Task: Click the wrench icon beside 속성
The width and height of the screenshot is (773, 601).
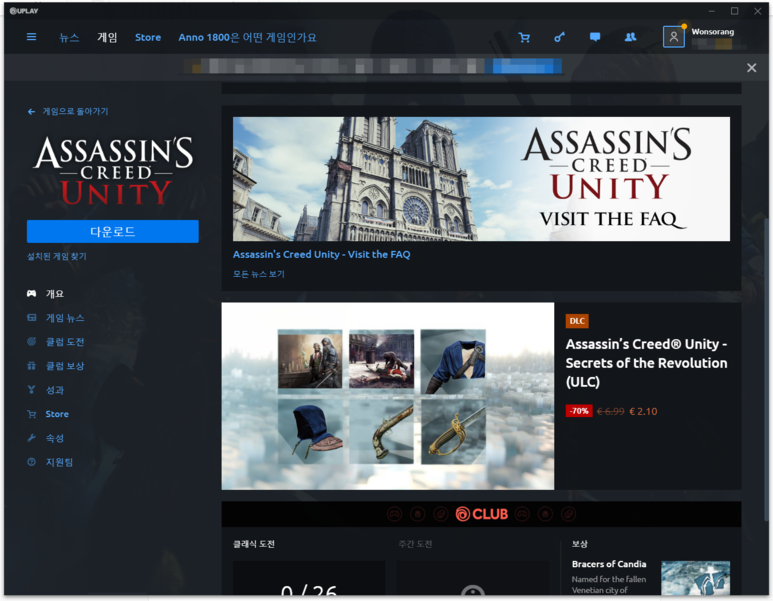Action: pyautogui.click(x=32, y=438)
